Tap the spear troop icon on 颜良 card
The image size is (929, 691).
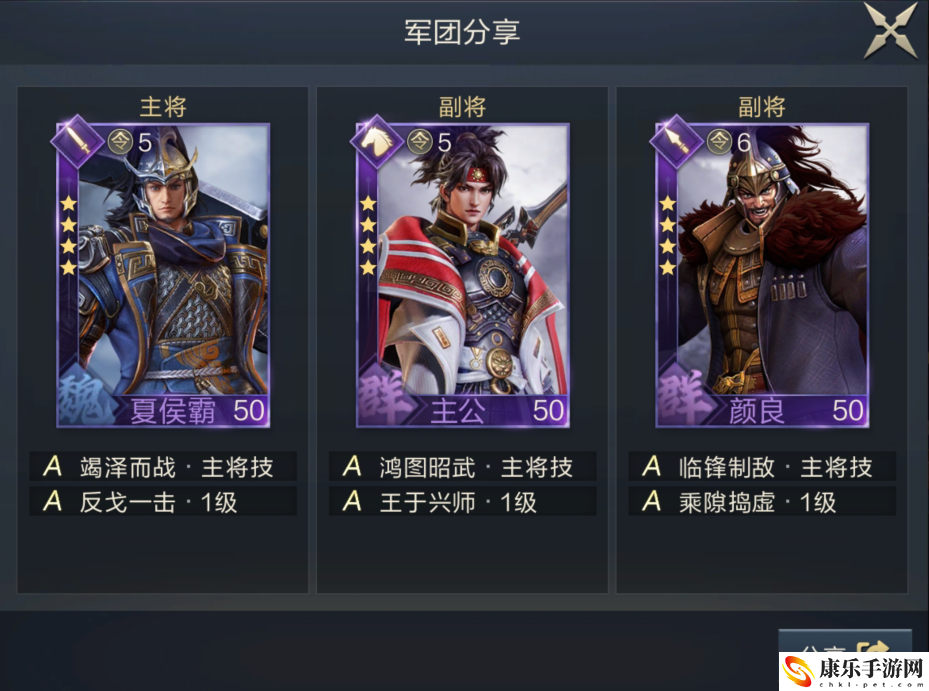click(677, 142)
